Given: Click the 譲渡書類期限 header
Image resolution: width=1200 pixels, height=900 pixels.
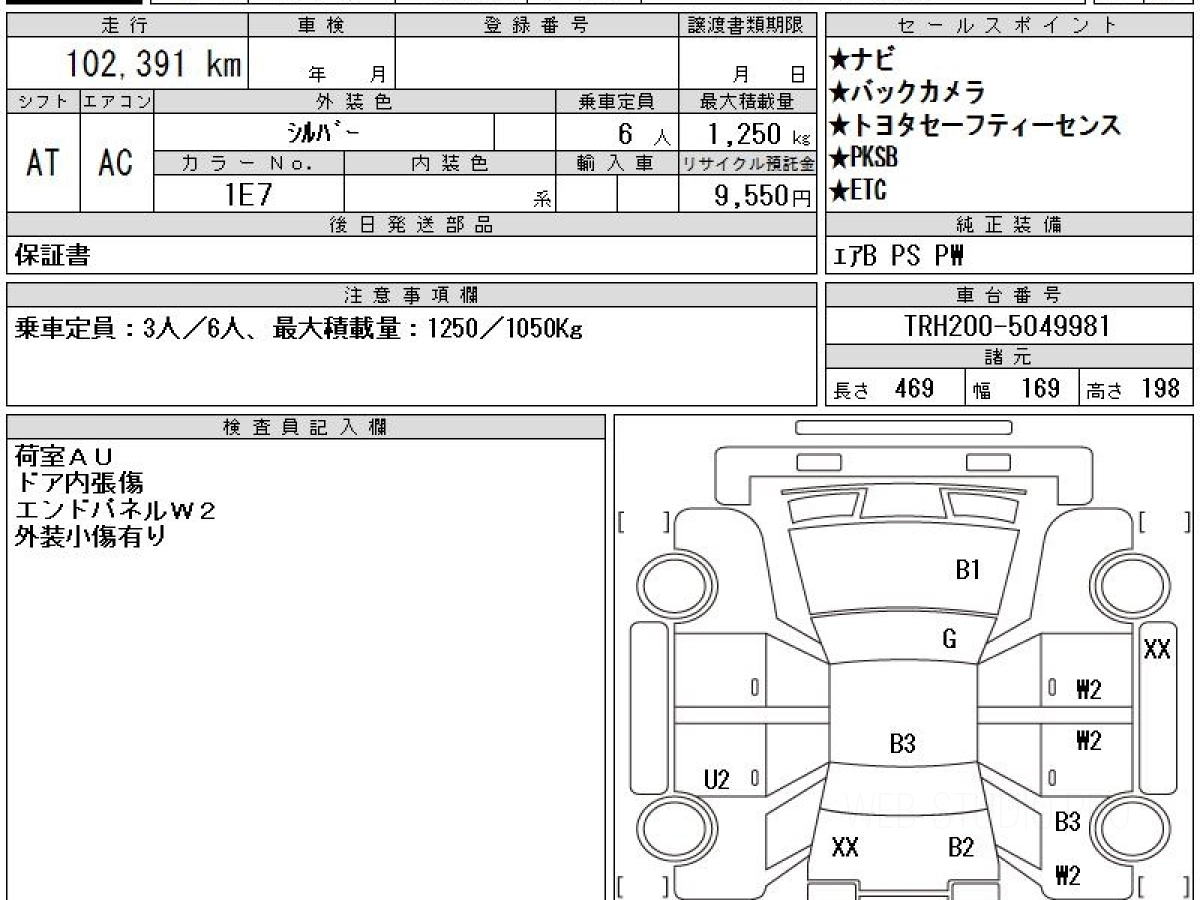Looking at the screenshot, I should point(747,26).
